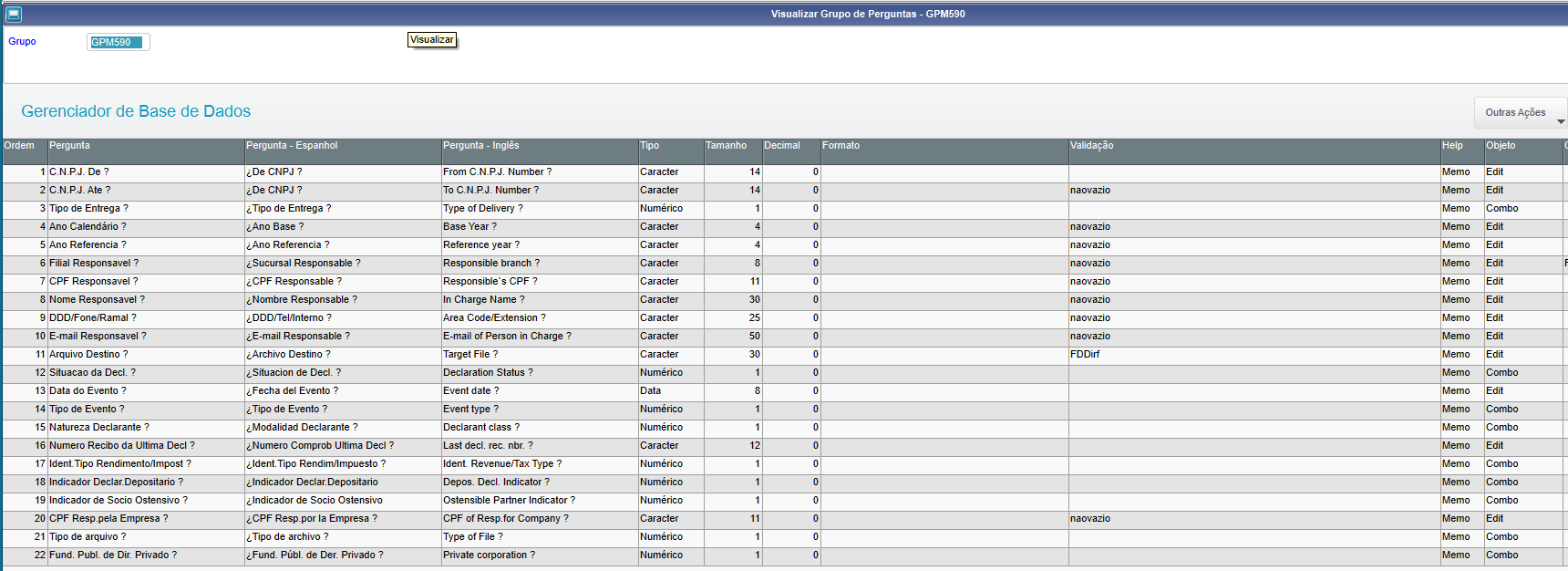The height and width of the screenshot is (571, 1568).
Task: Click 'CPF of Resp.for Company ?' cell
Action: coord(540,519)
